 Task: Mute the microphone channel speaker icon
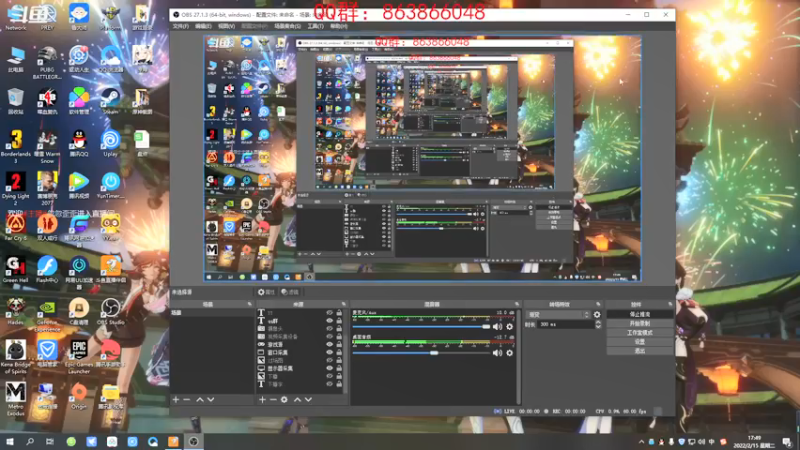click(x=497, y=327)
